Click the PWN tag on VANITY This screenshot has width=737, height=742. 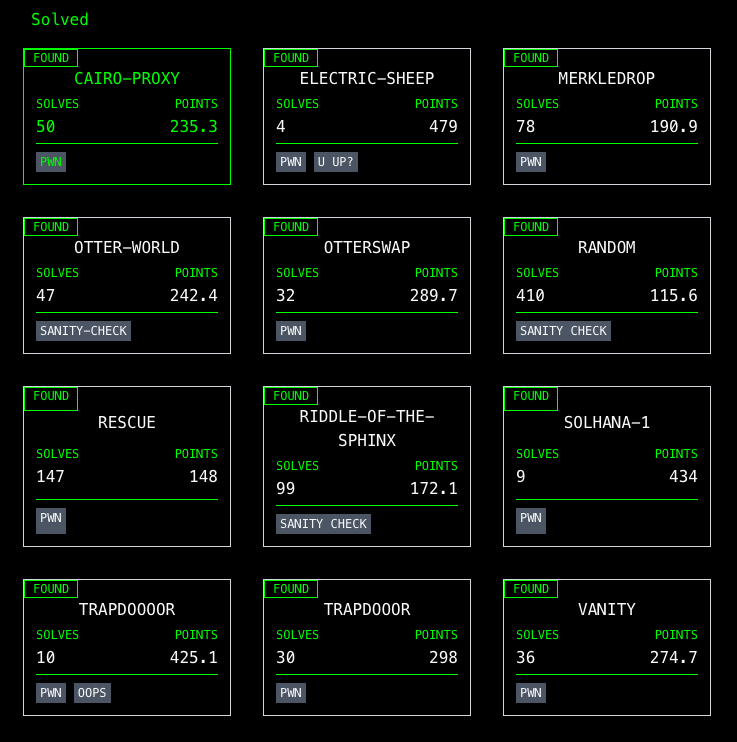531,693
